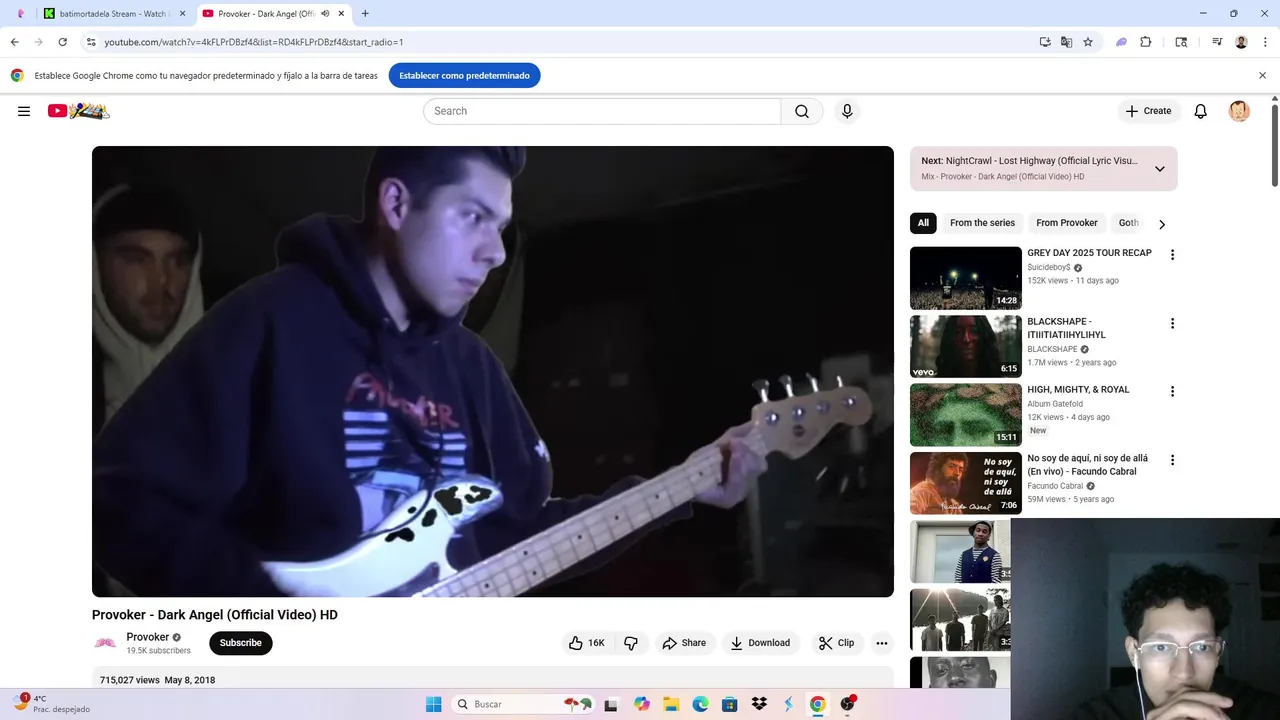Close the batimortadela Stream tab
Viewport: 1280px width, 720px height.
[x=182, y=14]
